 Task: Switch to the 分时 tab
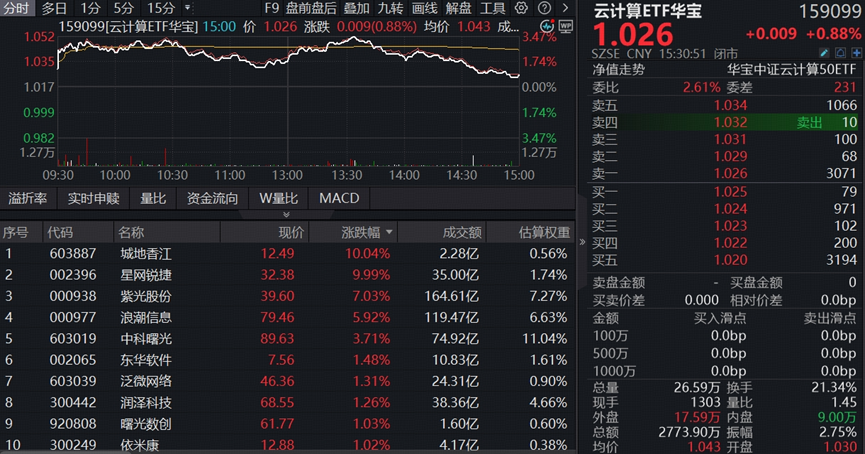pyautogui.click(x=17, y=8)
